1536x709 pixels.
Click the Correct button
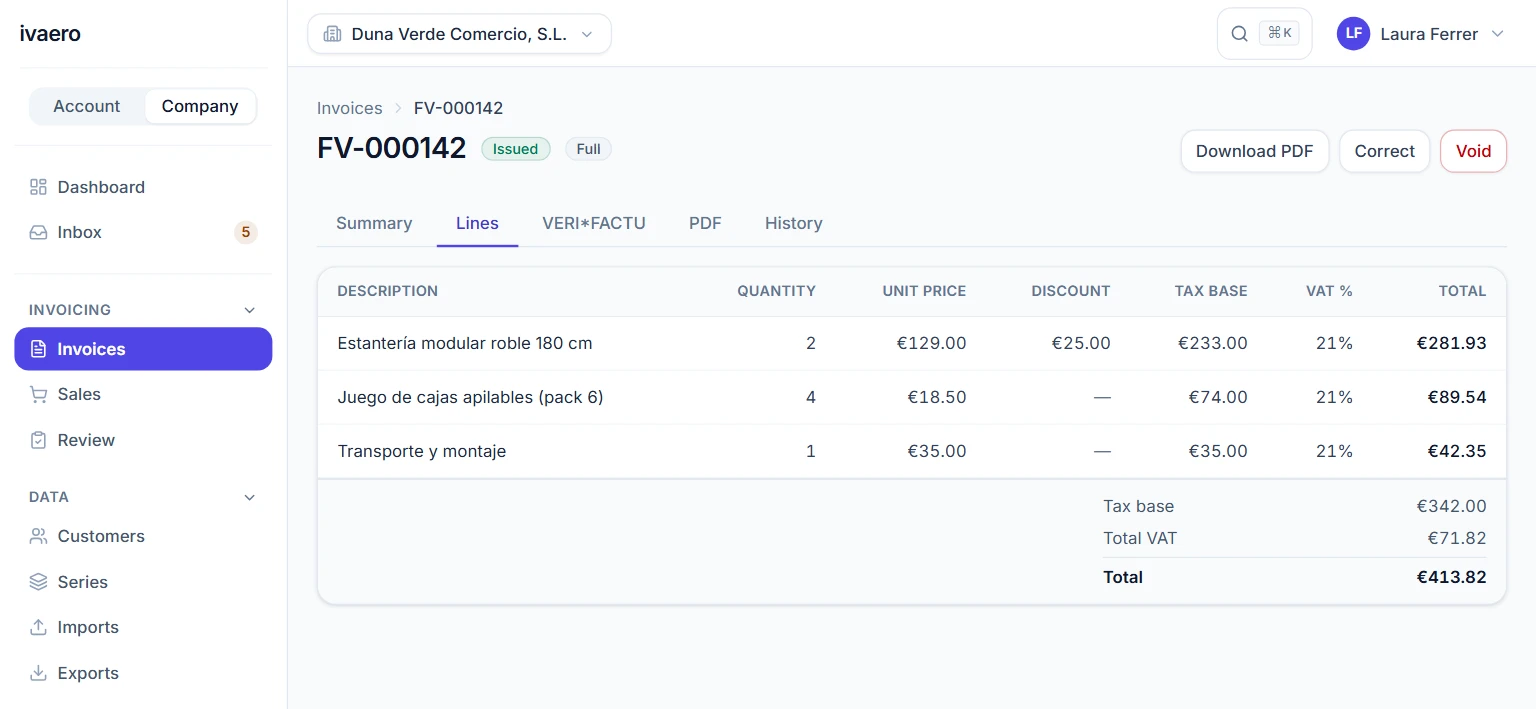coord(1385,151)
